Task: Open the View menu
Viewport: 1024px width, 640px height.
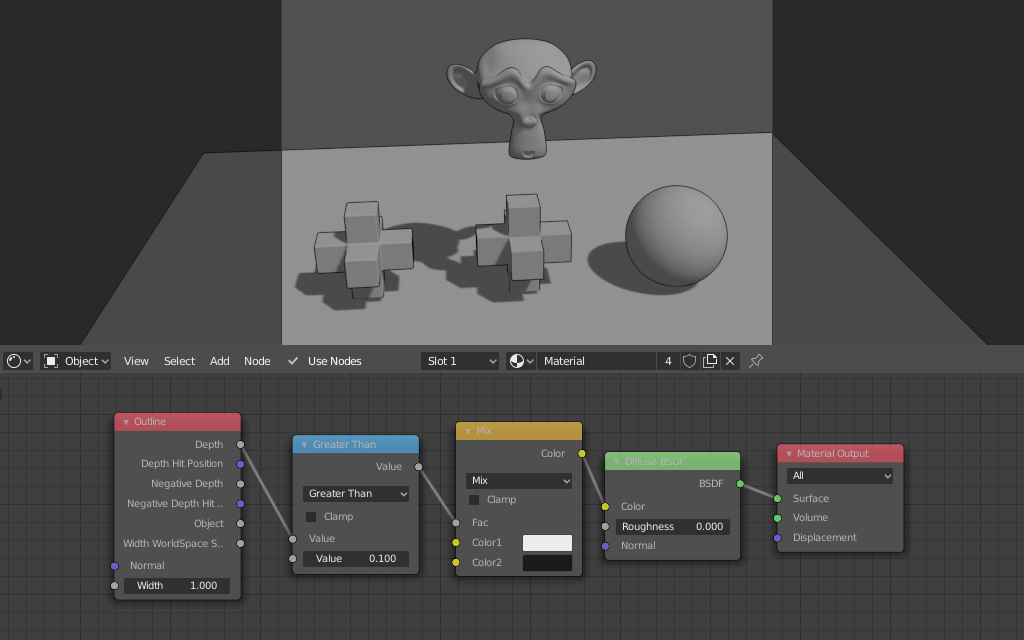Action: coord(136,361)
